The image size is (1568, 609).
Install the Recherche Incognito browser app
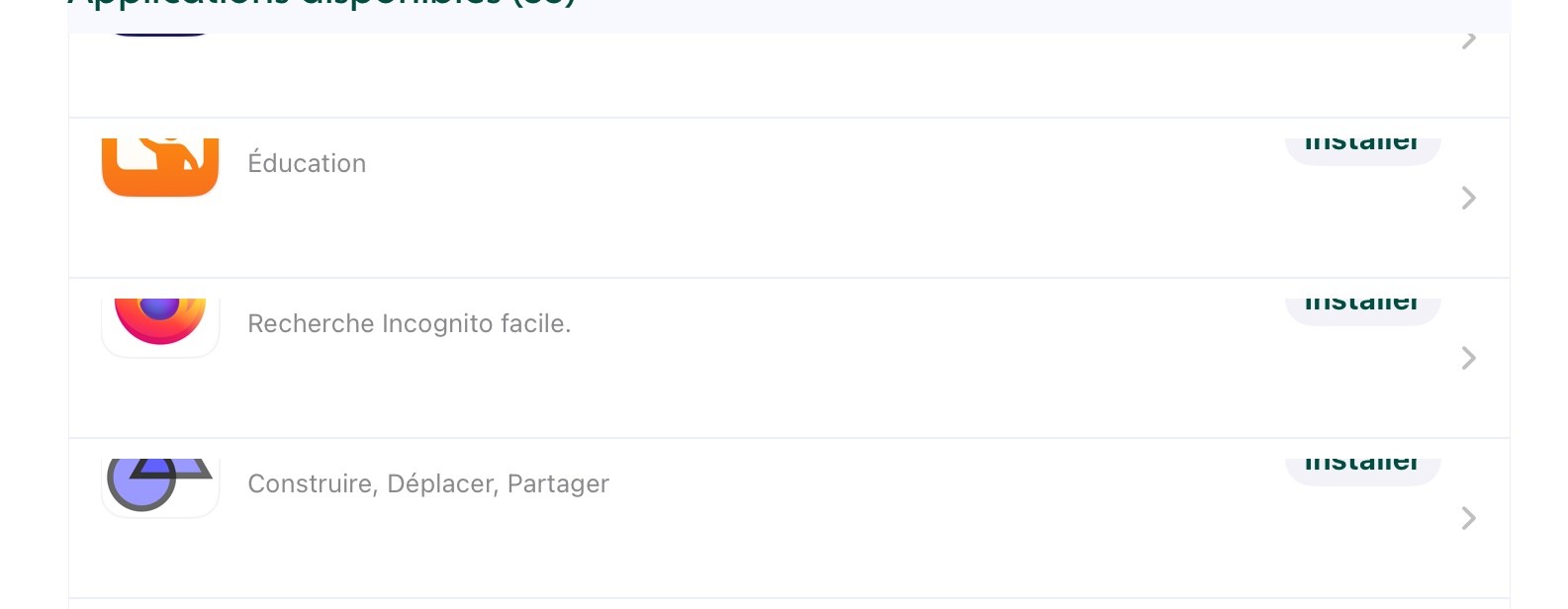point(1362,311)
